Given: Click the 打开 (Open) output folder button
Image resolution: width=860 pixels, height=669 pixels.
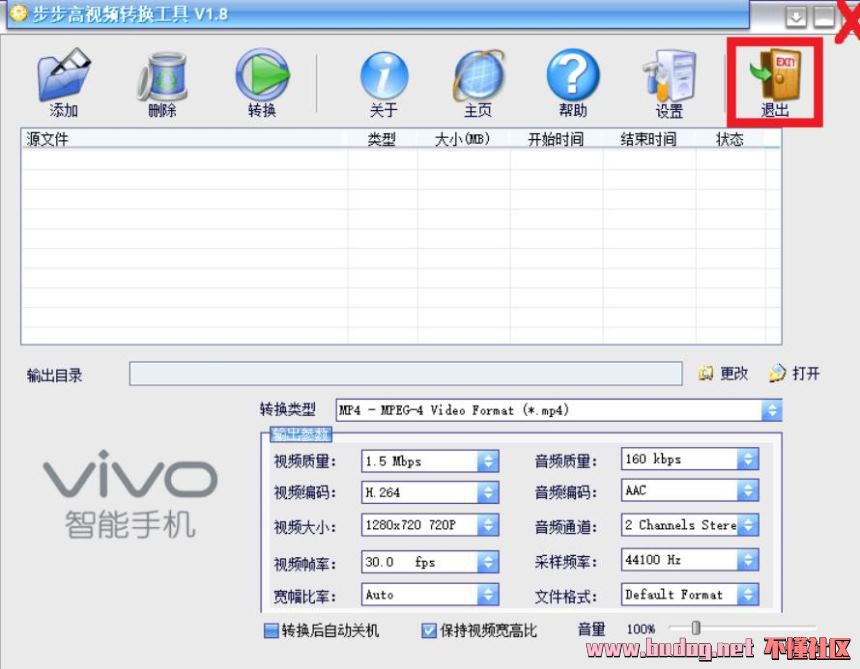Looking at the screenshot, I should click(x=795, y=373).
